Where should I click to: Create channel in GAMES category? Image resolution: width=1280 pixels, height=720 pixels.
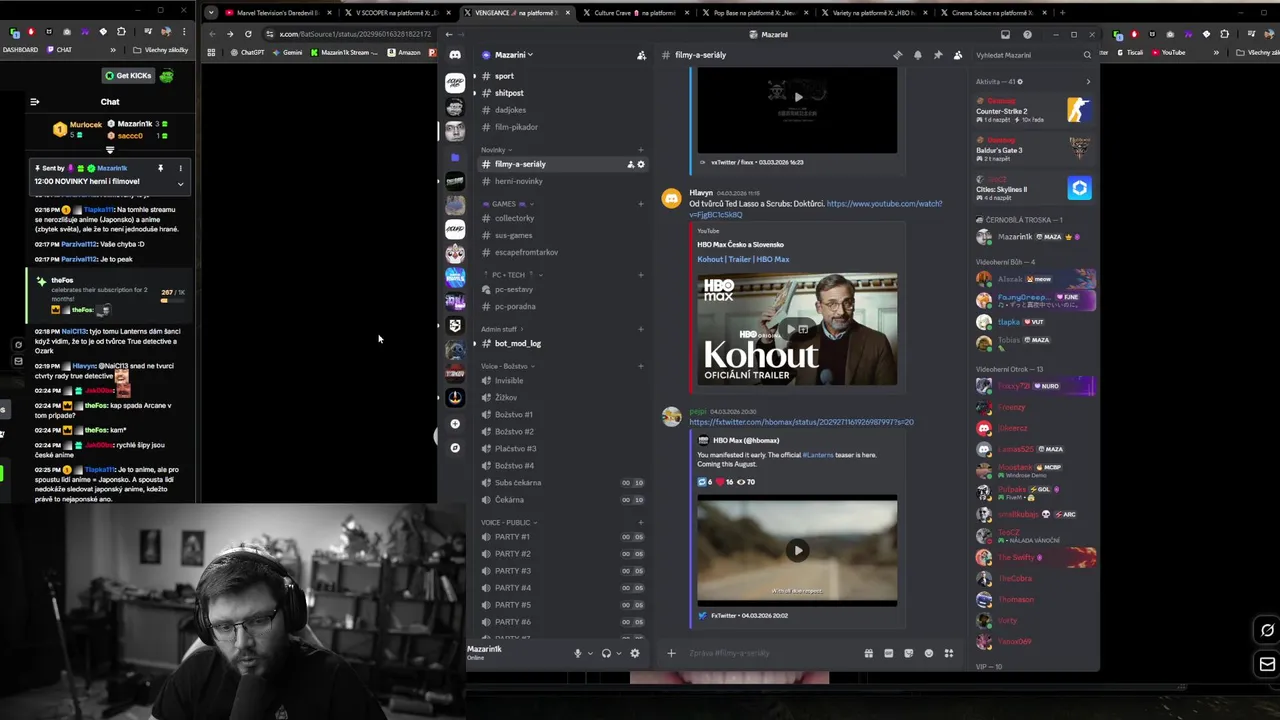click(x=641, y=204)
